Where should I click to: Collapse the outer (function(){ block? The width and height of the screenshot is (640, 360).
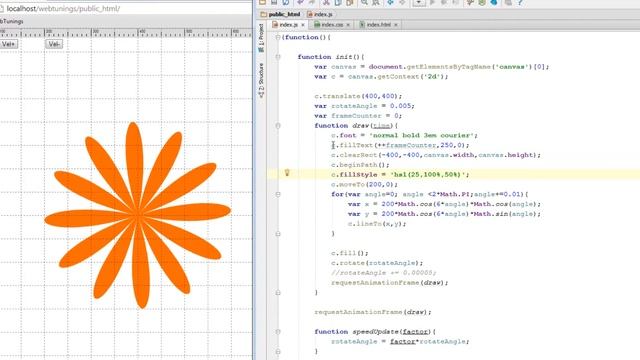tap(278, 37)
